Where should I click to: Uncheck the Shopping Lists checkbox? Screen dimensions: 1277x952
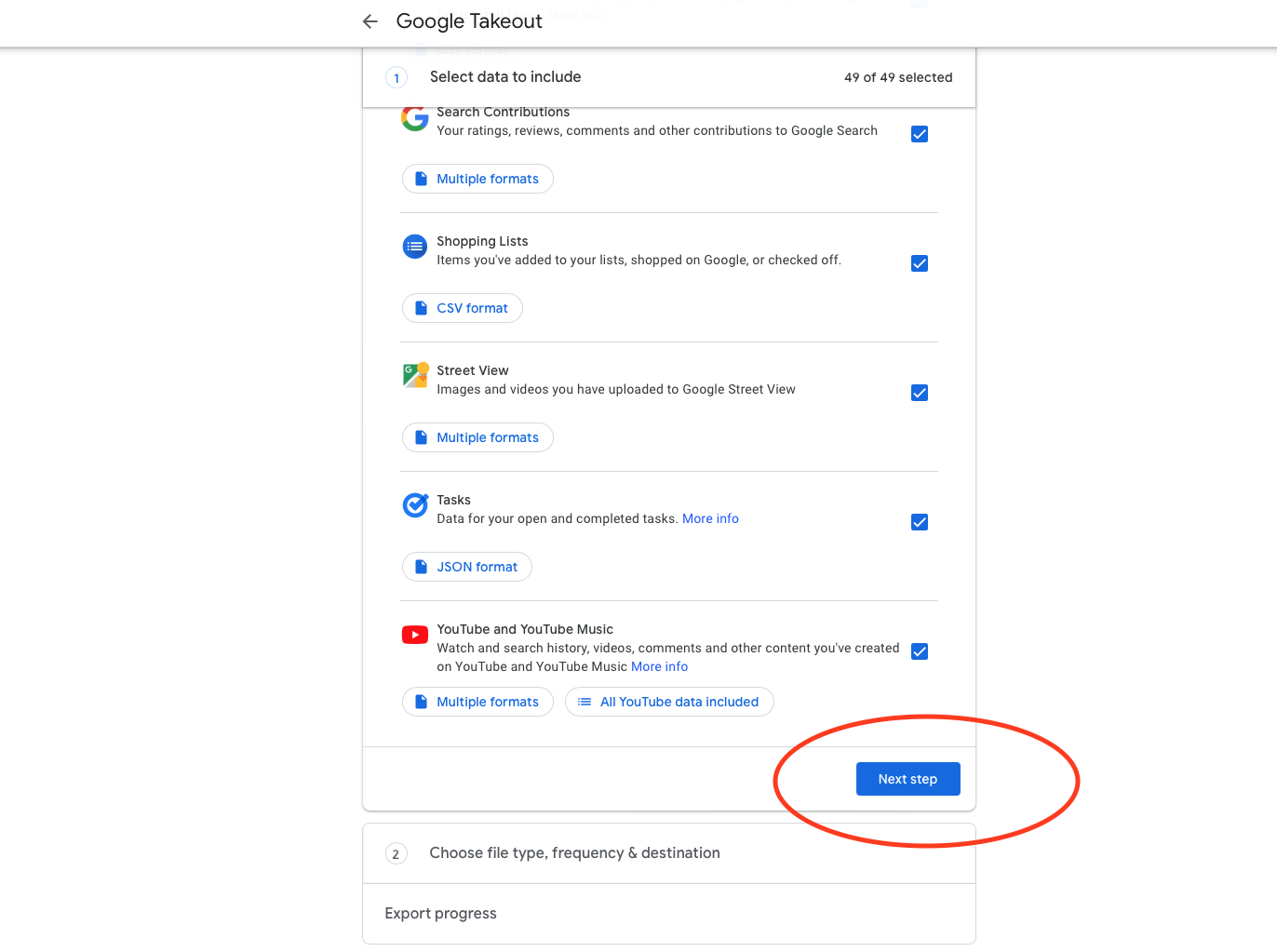[x=920, y=263]
